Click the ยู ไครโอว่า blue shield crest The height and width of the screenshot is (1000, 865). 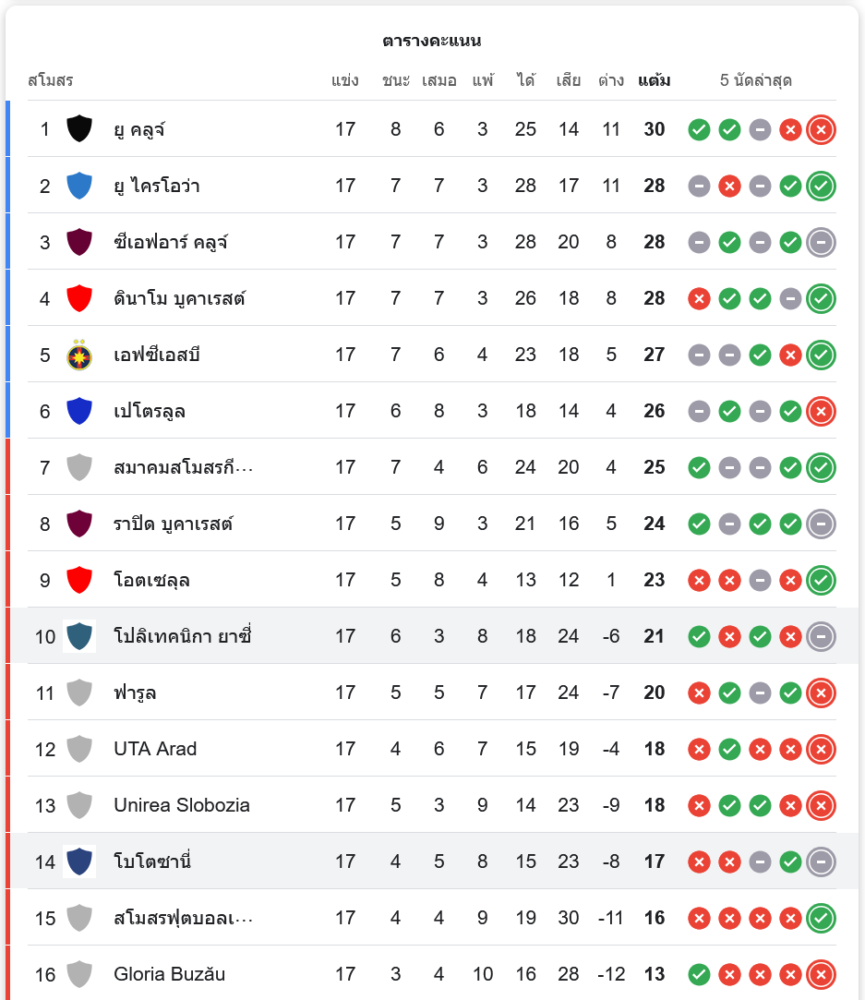click(x=79, y=185)
